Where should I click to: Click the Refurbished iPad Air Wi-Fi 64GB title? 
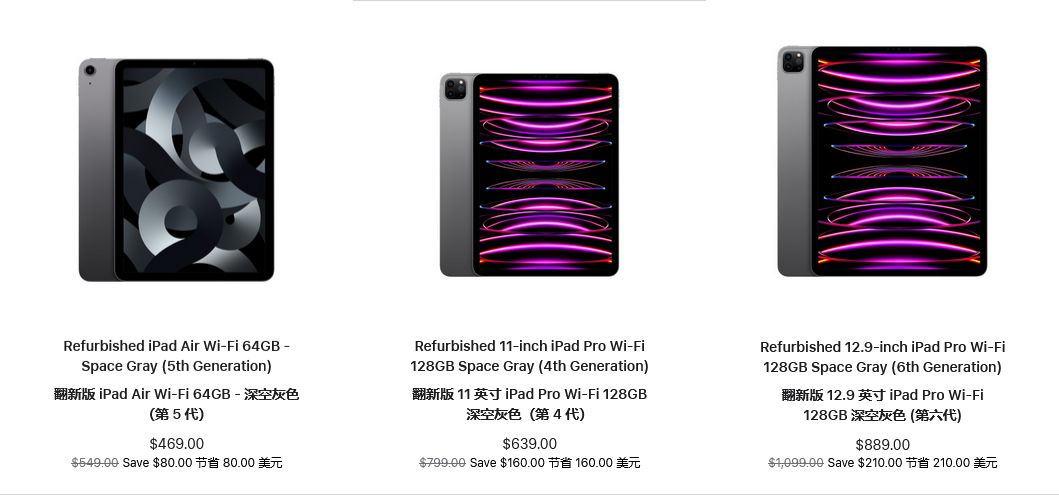[176, 356]
